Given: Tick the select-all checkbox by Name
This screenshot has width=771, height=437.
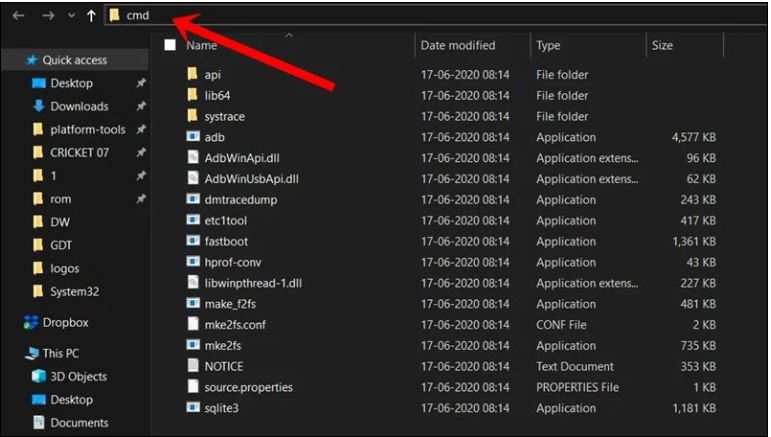Looking at the screenshot, I should click(x=170, y=45).
